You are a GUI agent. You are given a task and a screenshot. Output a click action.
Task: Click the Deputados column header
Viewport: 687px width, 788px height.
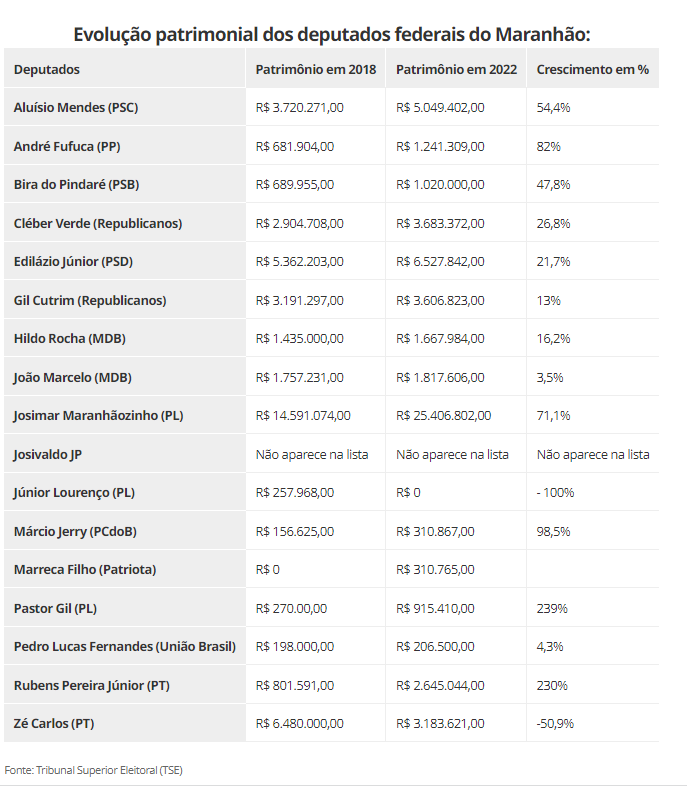pyautogui.click(x=47, y=69)
